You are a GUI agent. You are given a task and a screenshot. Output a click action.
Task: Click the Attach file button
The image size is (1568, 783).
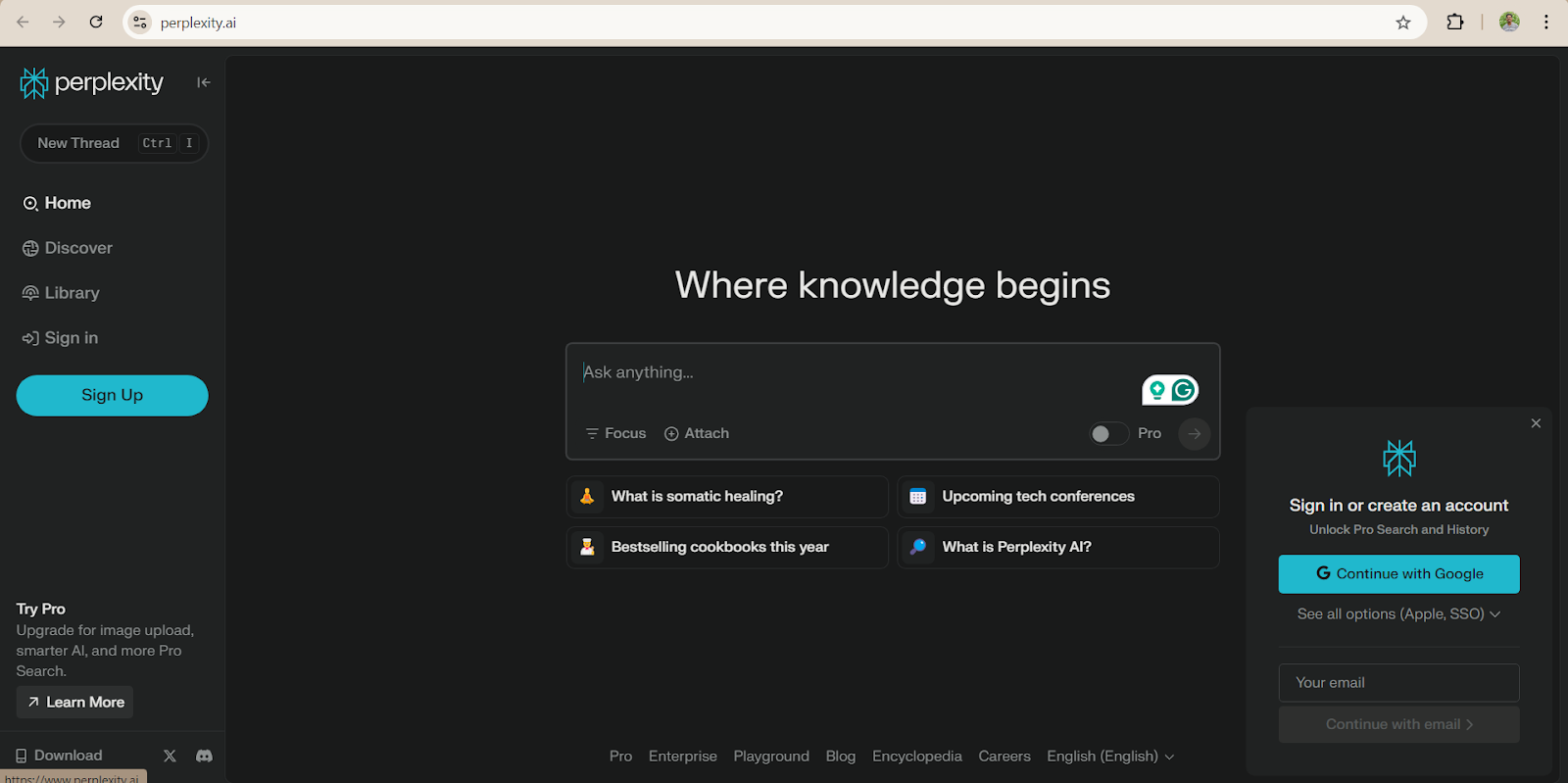[697, 433]
